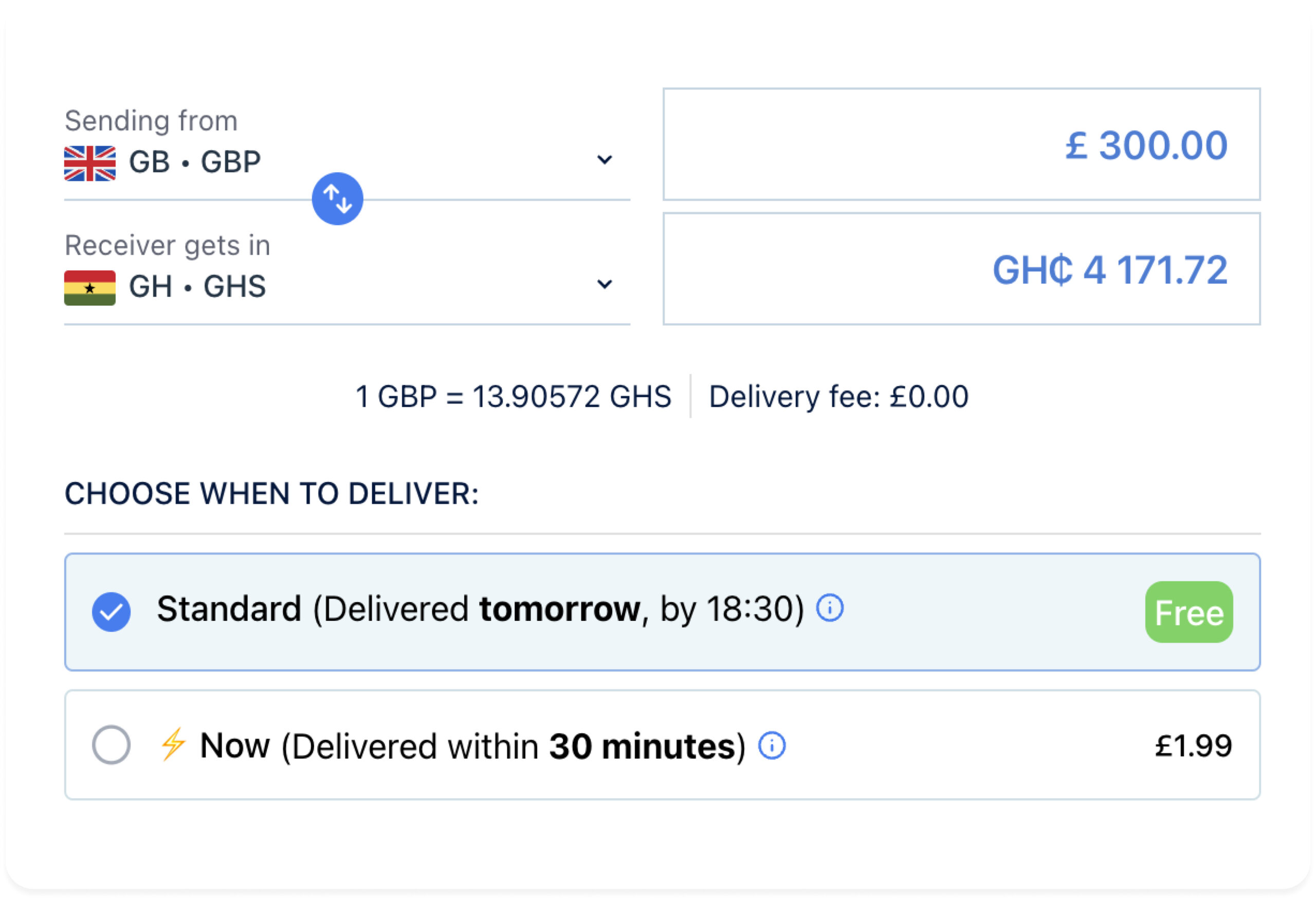This screenshot has height=900, width=1316.
Task: Click the green Free badge
Action: 1189,613
